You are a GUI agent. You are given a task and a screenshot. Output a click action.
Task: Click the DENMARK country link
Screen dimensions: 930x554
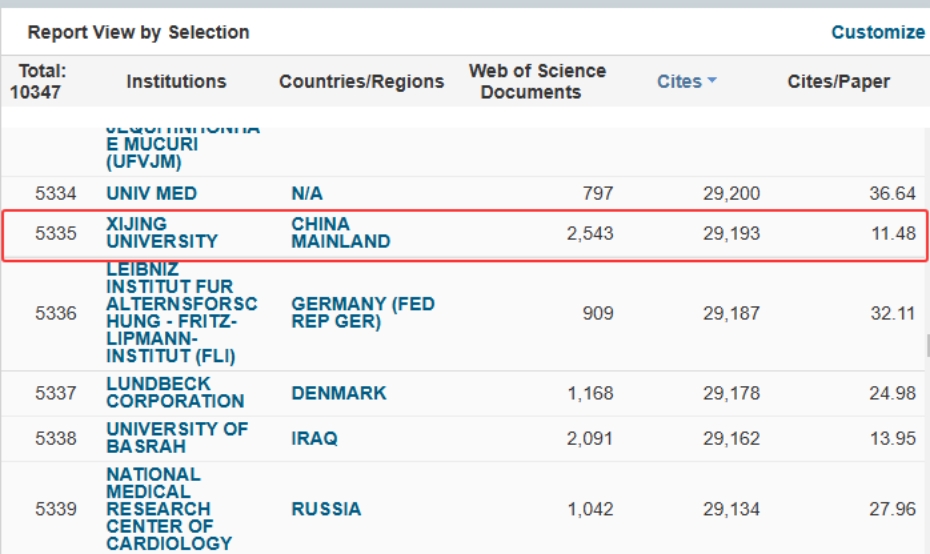point(338,393)
